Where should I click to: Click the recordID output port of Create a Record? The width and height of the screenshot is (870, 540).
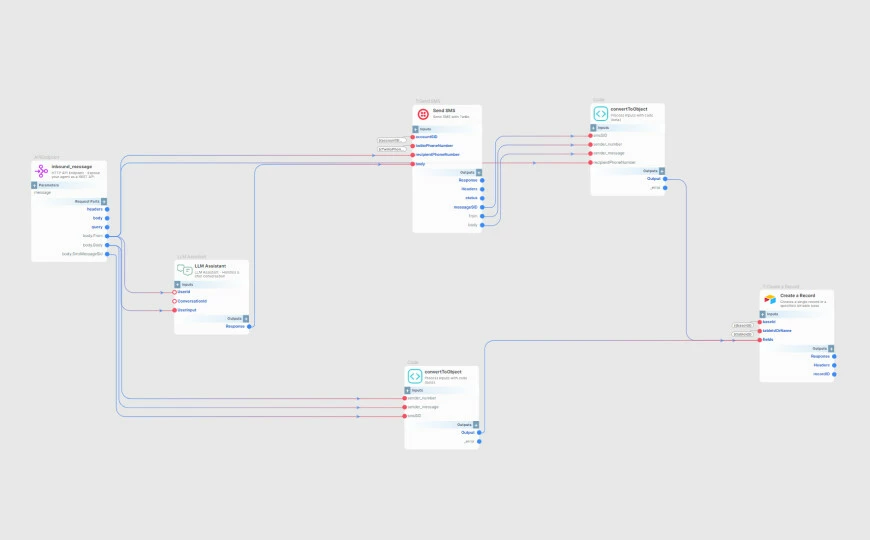pyautogui.click(x=834, y=374)
